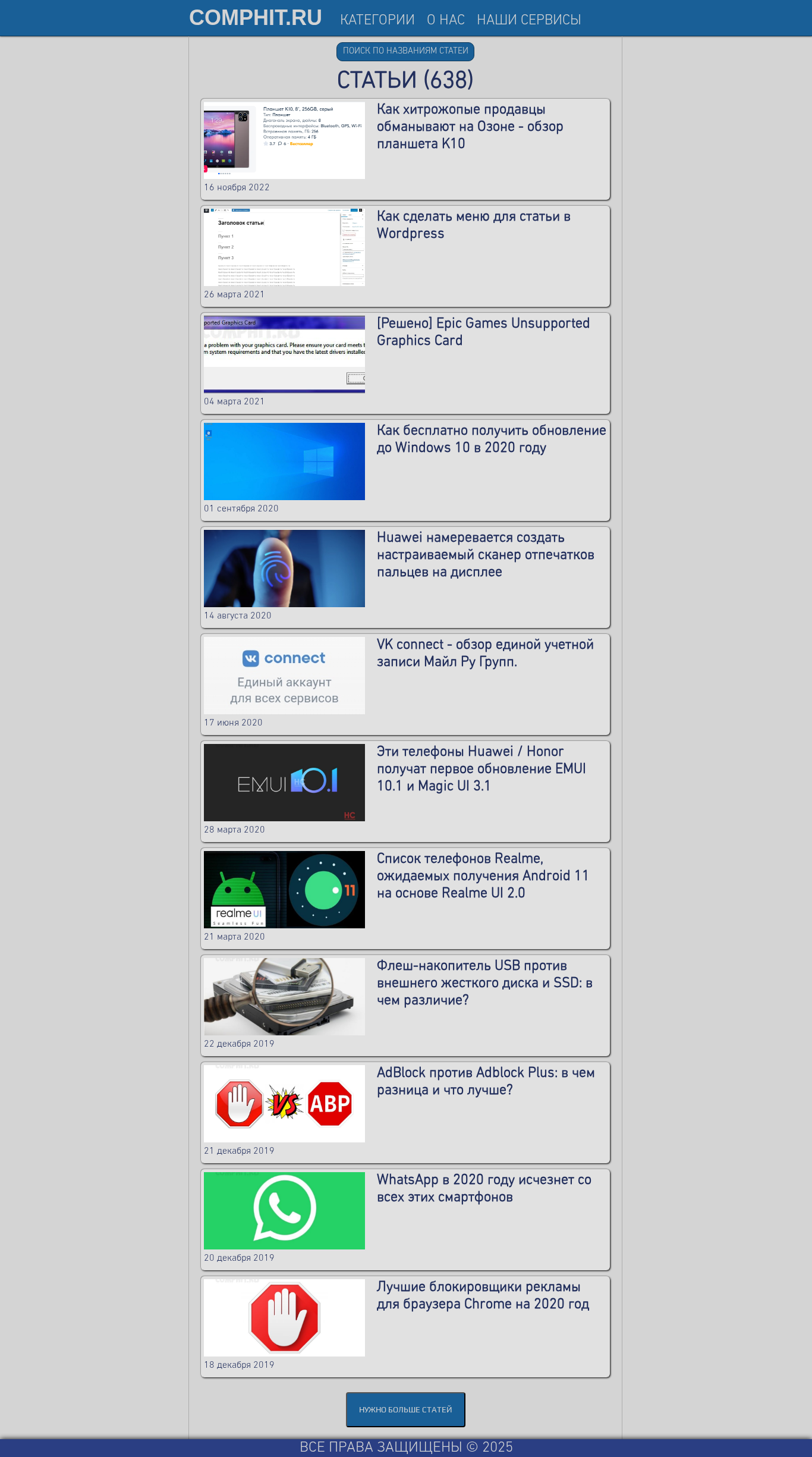Click the date 28 марта 2020
This screenshot has height=1457, width=812.
click(234, 830)
